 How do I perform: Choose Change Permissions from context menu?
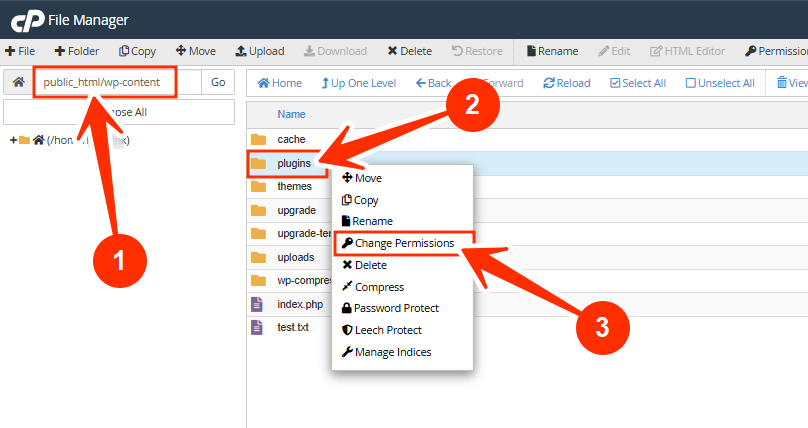(x=398, y=243)
